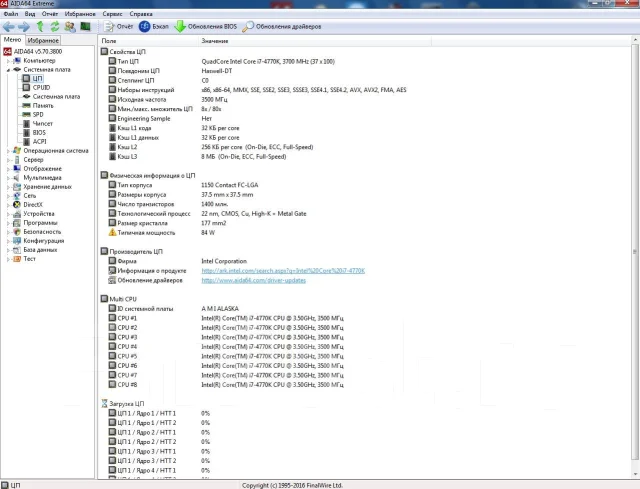Expand the Хранение данных node
Viewport: 640px width, 489px height.
coord(8,187)
